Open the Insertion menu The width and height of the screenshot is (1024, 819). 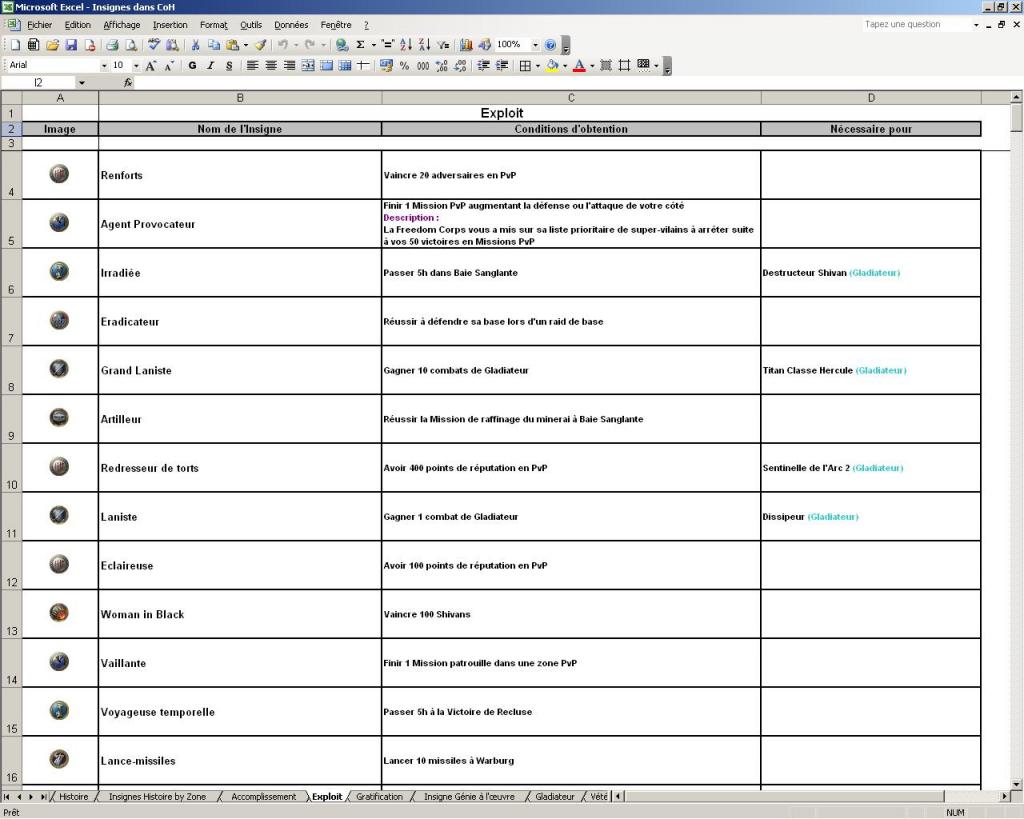170,25
